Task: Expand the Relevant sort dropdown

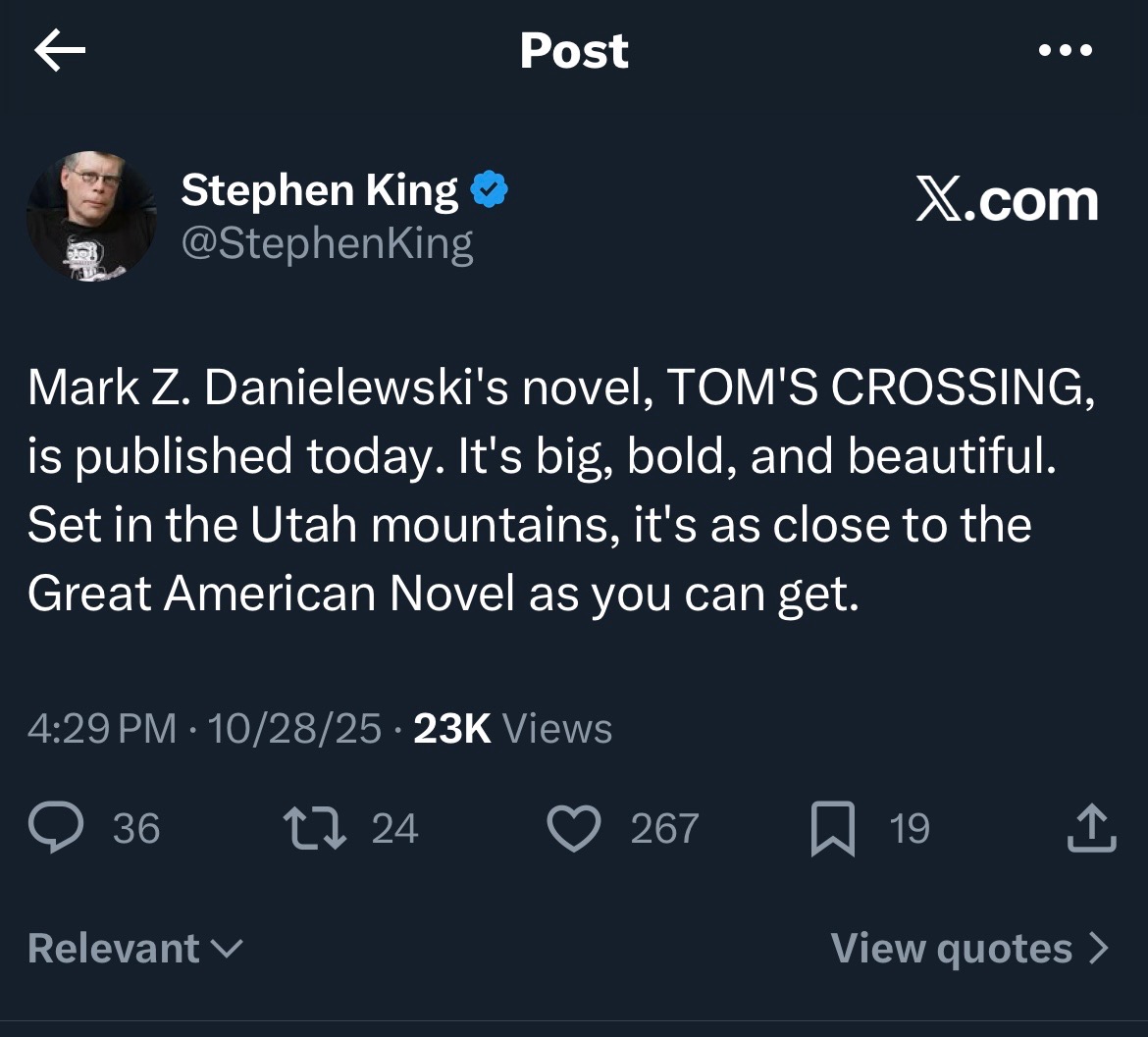Action: [x=135, y=948]
